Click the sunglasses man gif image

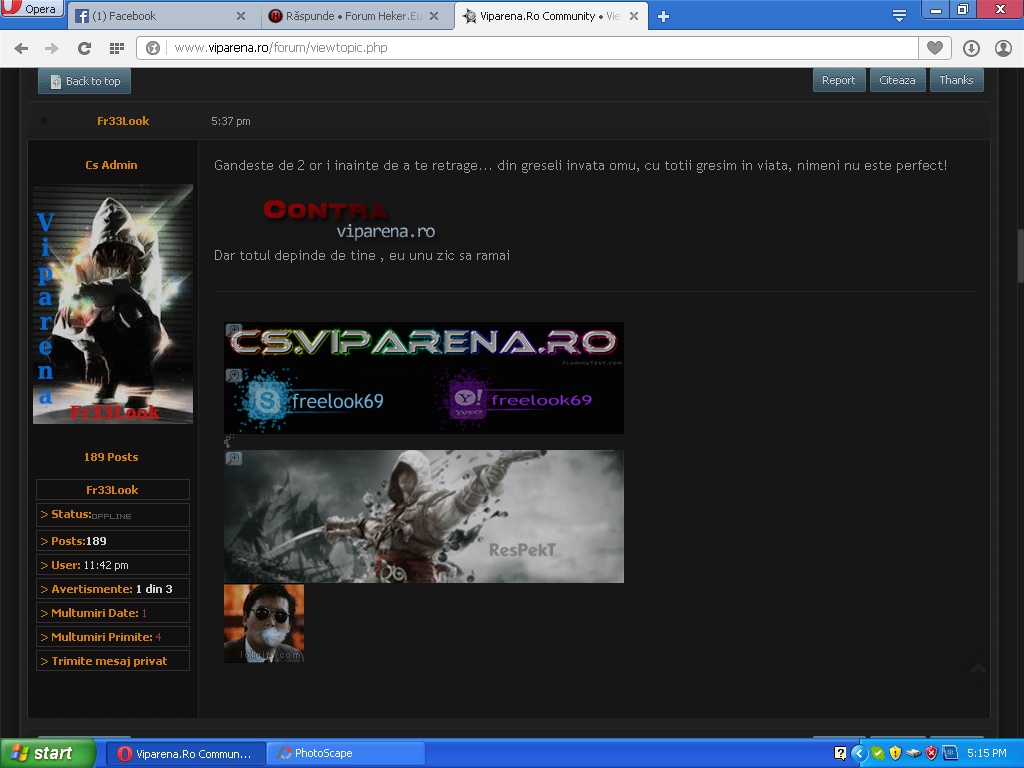[x=264, y=623]
